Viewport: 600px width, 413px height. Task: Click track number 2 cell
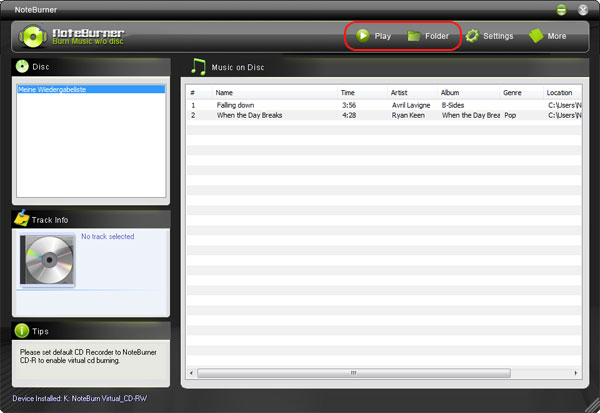193,115
